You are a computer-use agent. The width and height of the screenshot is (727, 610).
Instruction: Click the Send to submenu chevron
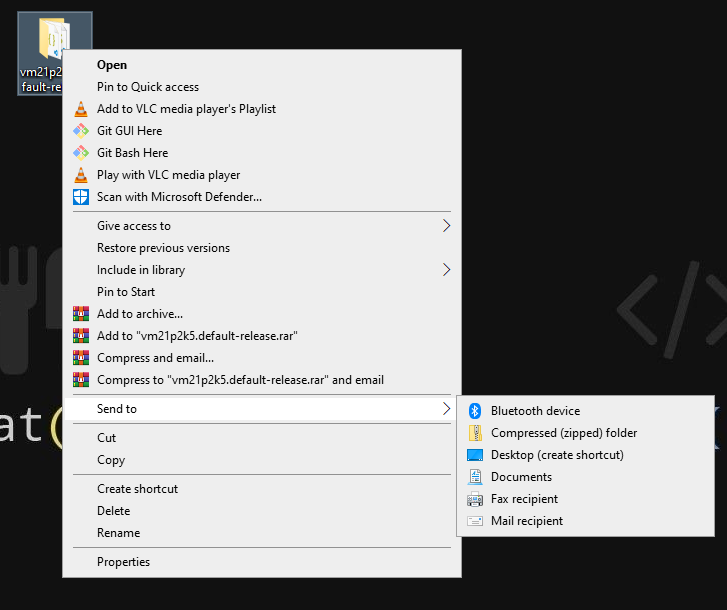tap(446, 409)
